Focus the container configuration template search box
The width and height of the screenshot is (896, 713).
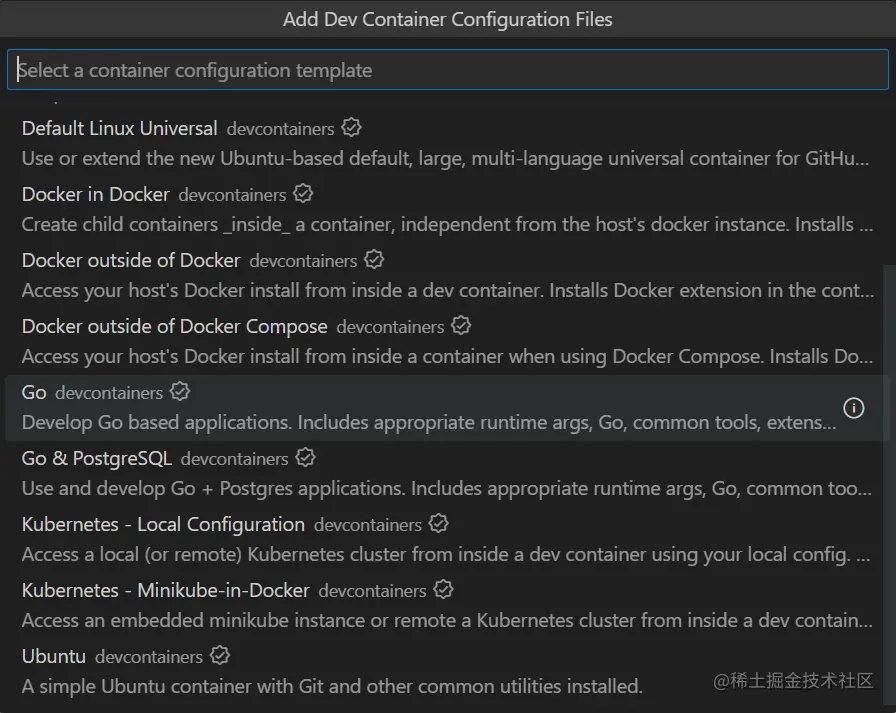point(447,71)
